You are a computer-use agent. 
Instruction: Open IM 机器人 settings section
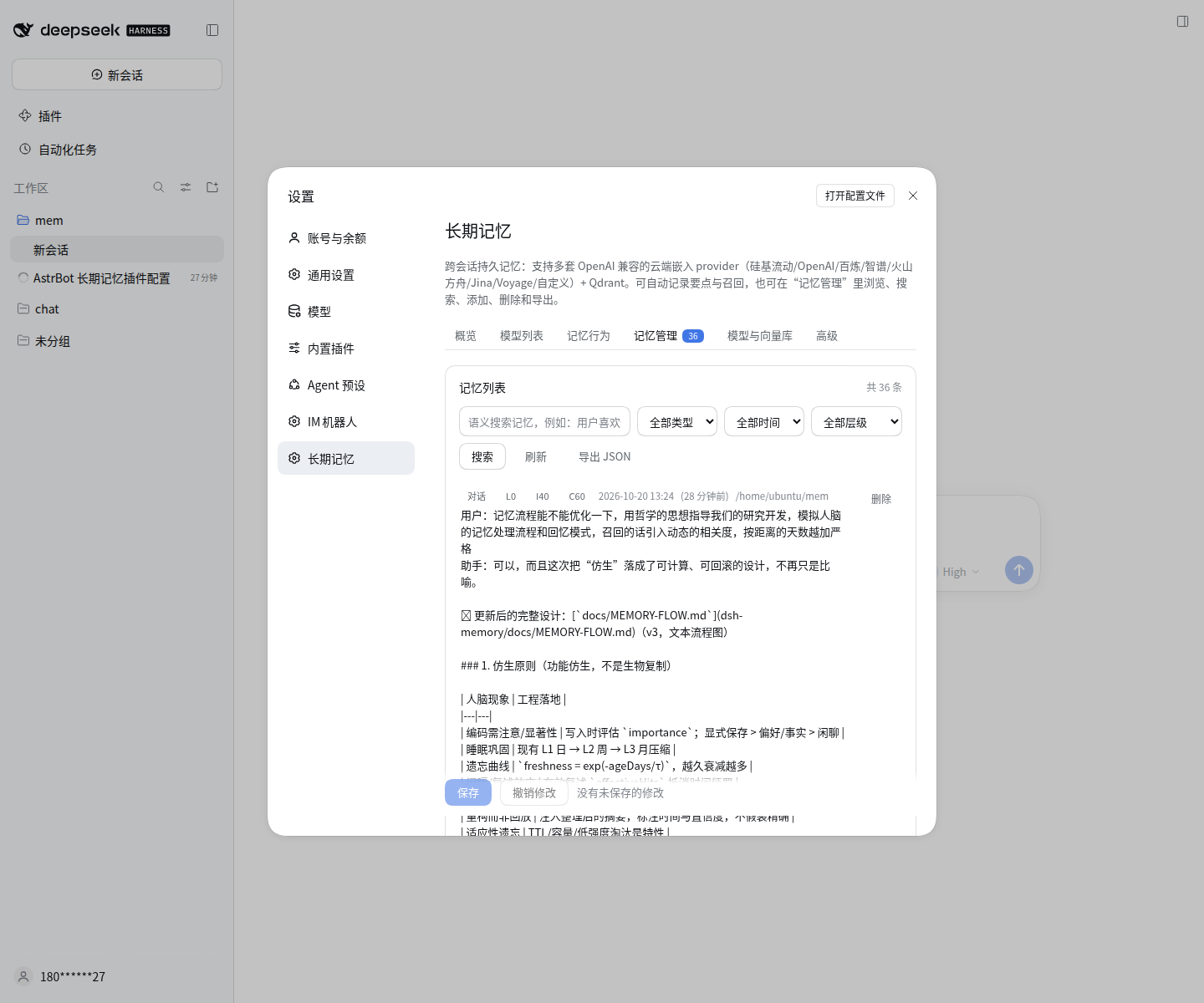[346, 422]
